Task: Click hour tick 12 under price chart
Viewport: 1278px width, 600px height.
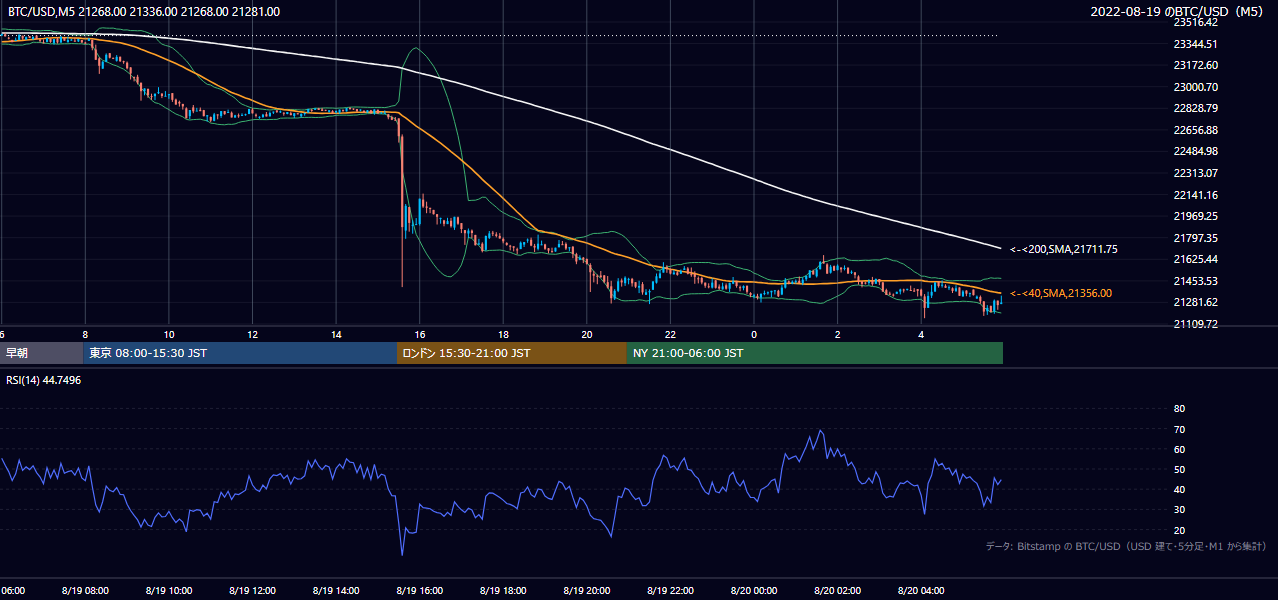Action: tap(252, 334)
